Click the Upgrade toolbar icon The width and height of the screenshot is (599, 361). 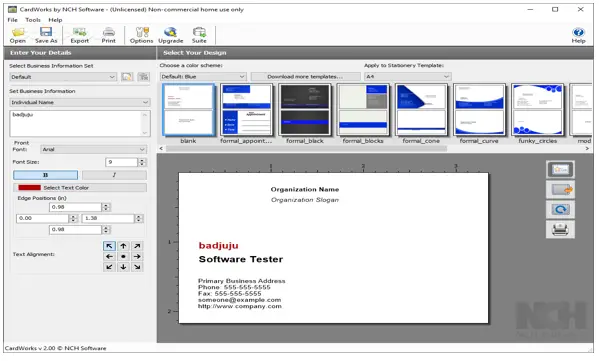pos(171,35)
